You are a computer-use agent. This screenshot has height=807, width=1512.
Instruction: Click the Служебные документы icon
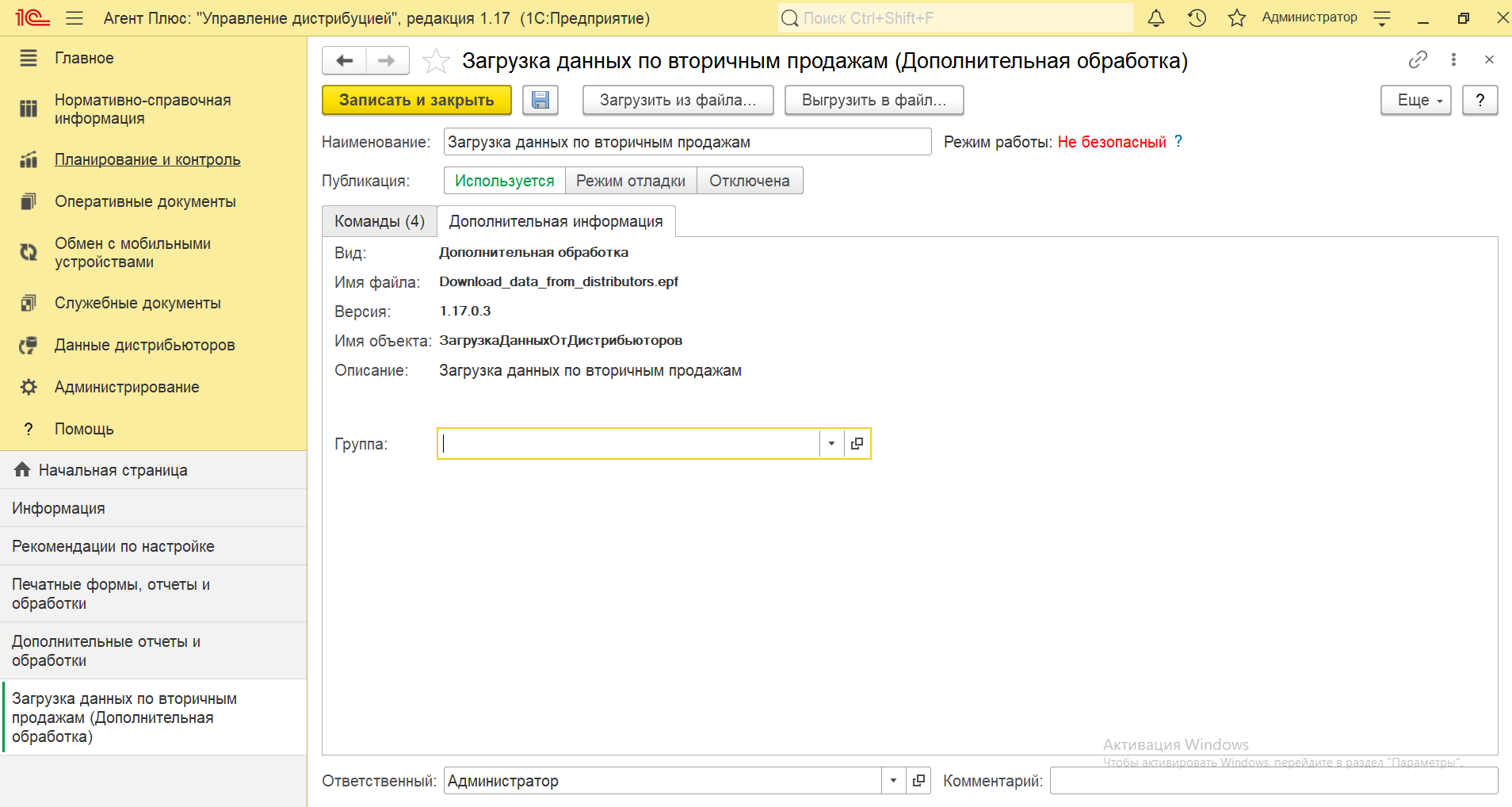29,303
